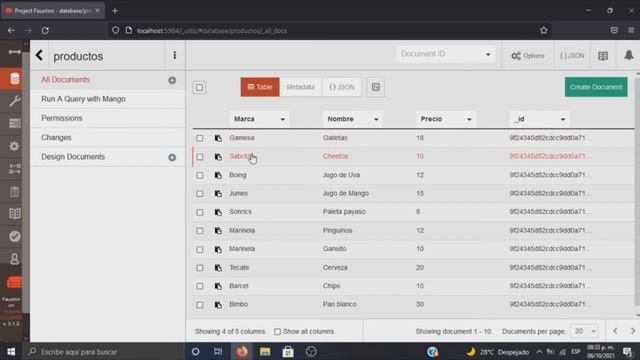Open a new browser tab

point(115,11)
